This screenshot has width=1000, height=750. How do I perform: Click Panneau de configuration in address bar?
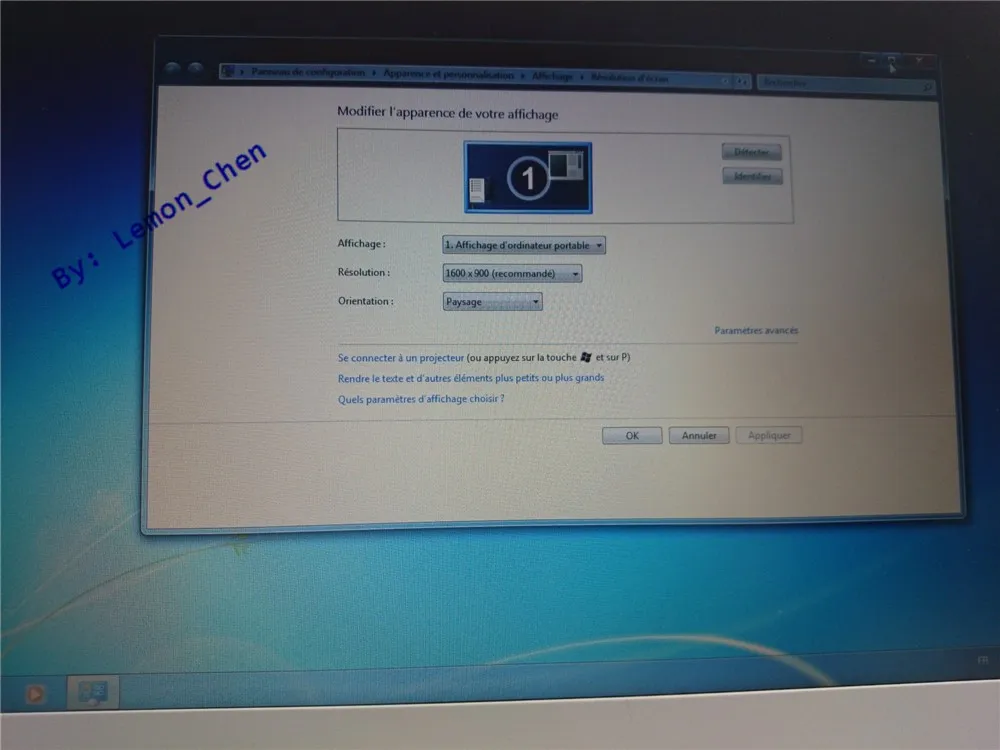308,72
